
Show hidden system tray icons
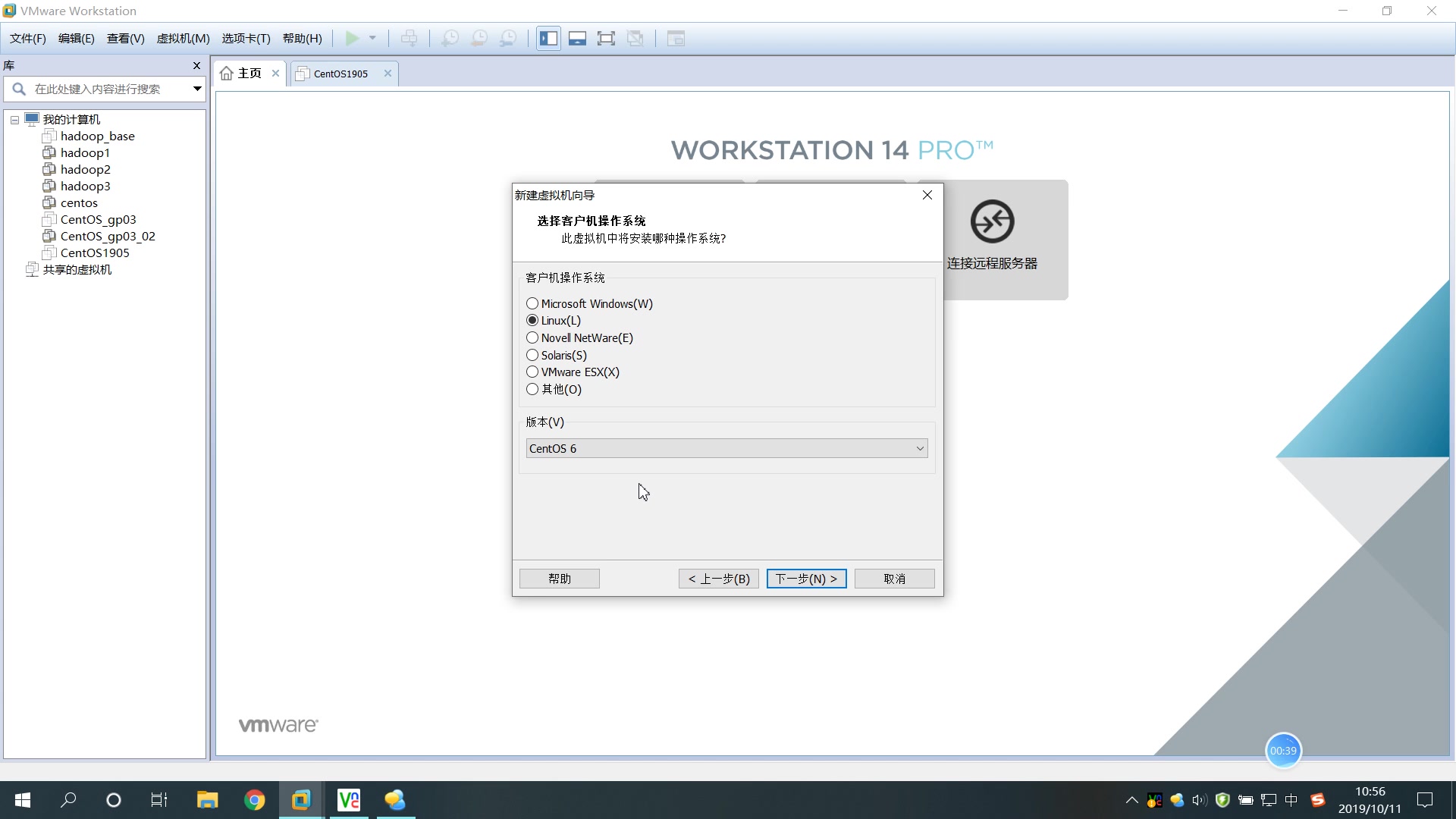[1131, 800]
